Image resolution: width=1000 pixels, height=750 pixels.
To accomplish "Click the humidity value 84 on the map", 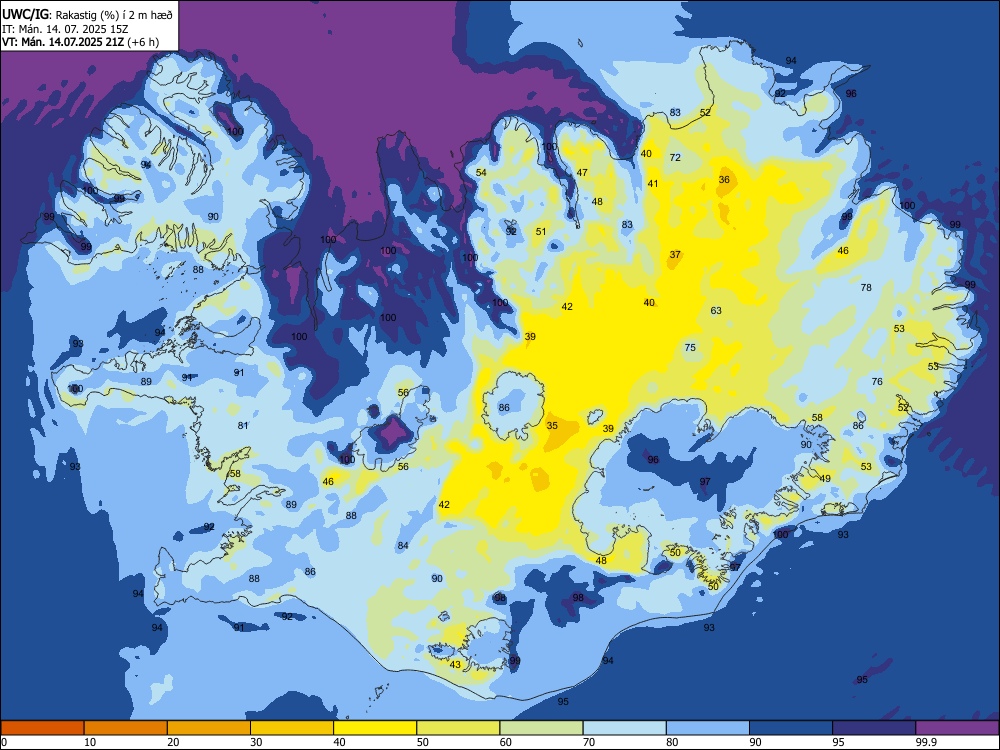I will (403, 546).
